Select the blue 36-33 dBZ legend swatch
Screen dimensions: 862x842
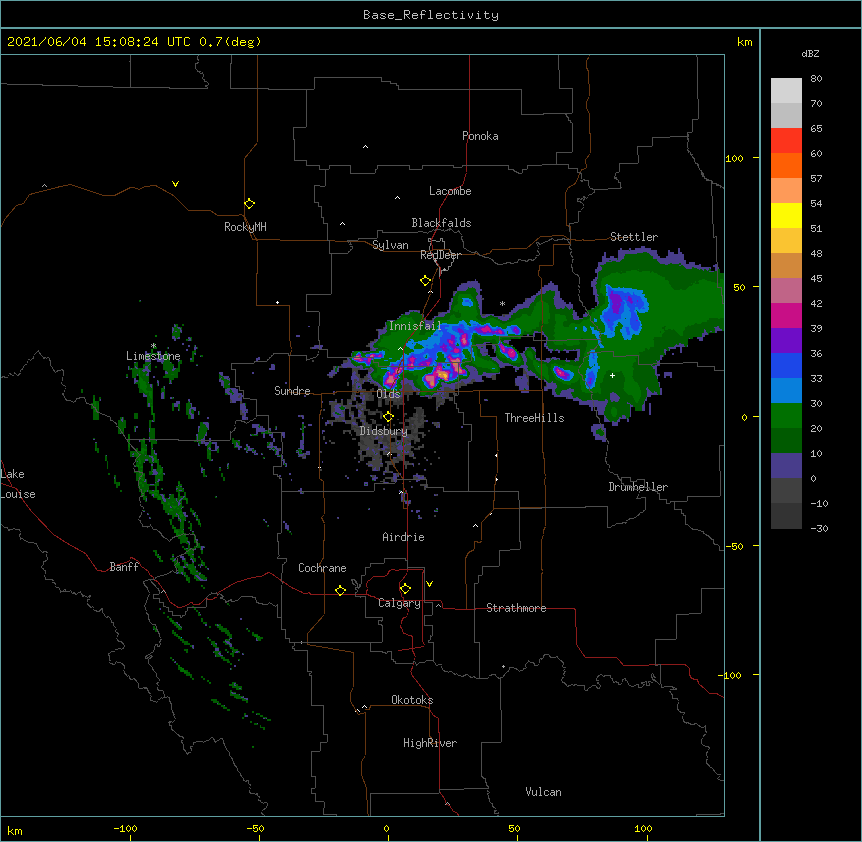[786, 365]
